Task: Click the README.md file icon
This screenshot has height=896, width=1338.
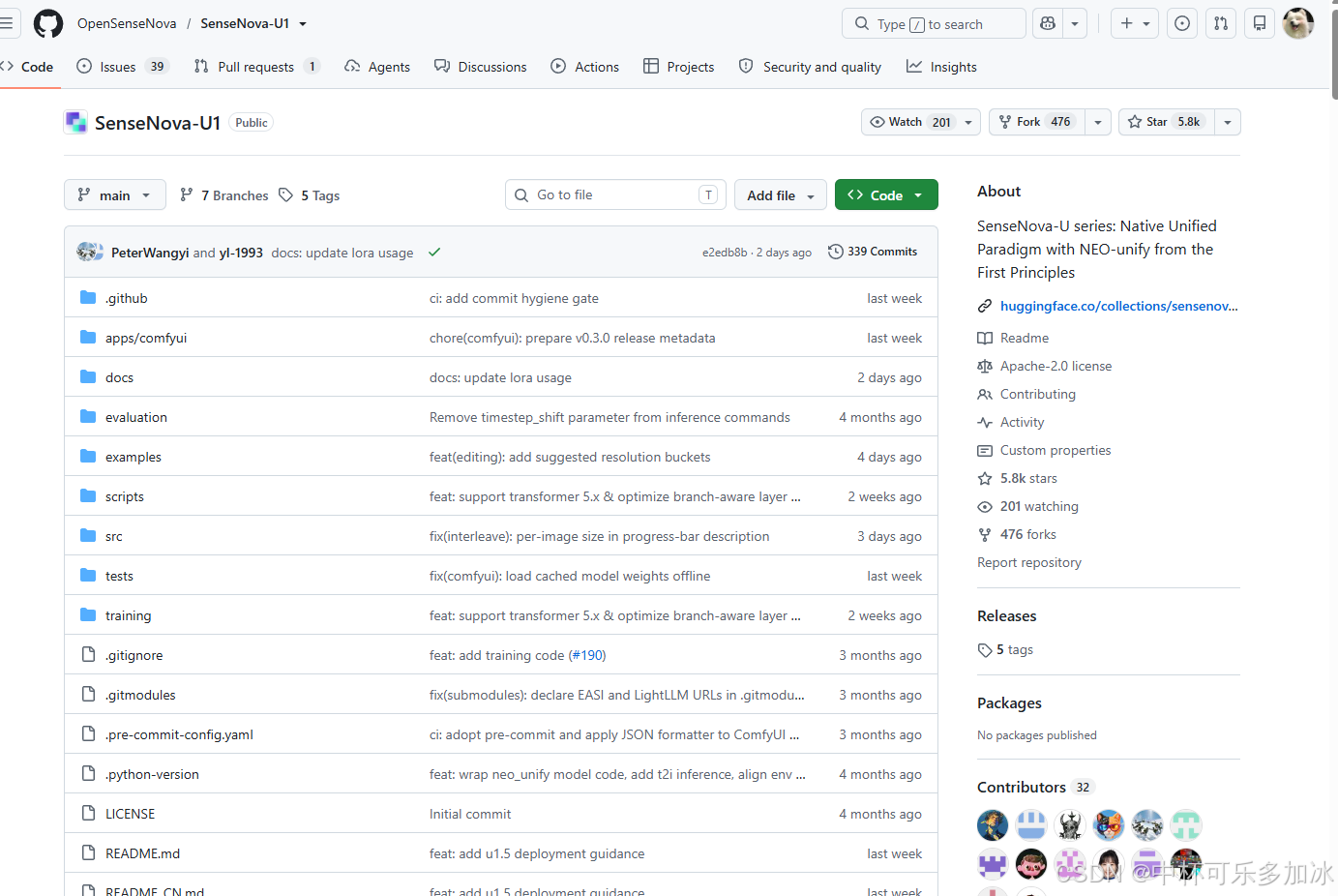Action: (88, 853)
